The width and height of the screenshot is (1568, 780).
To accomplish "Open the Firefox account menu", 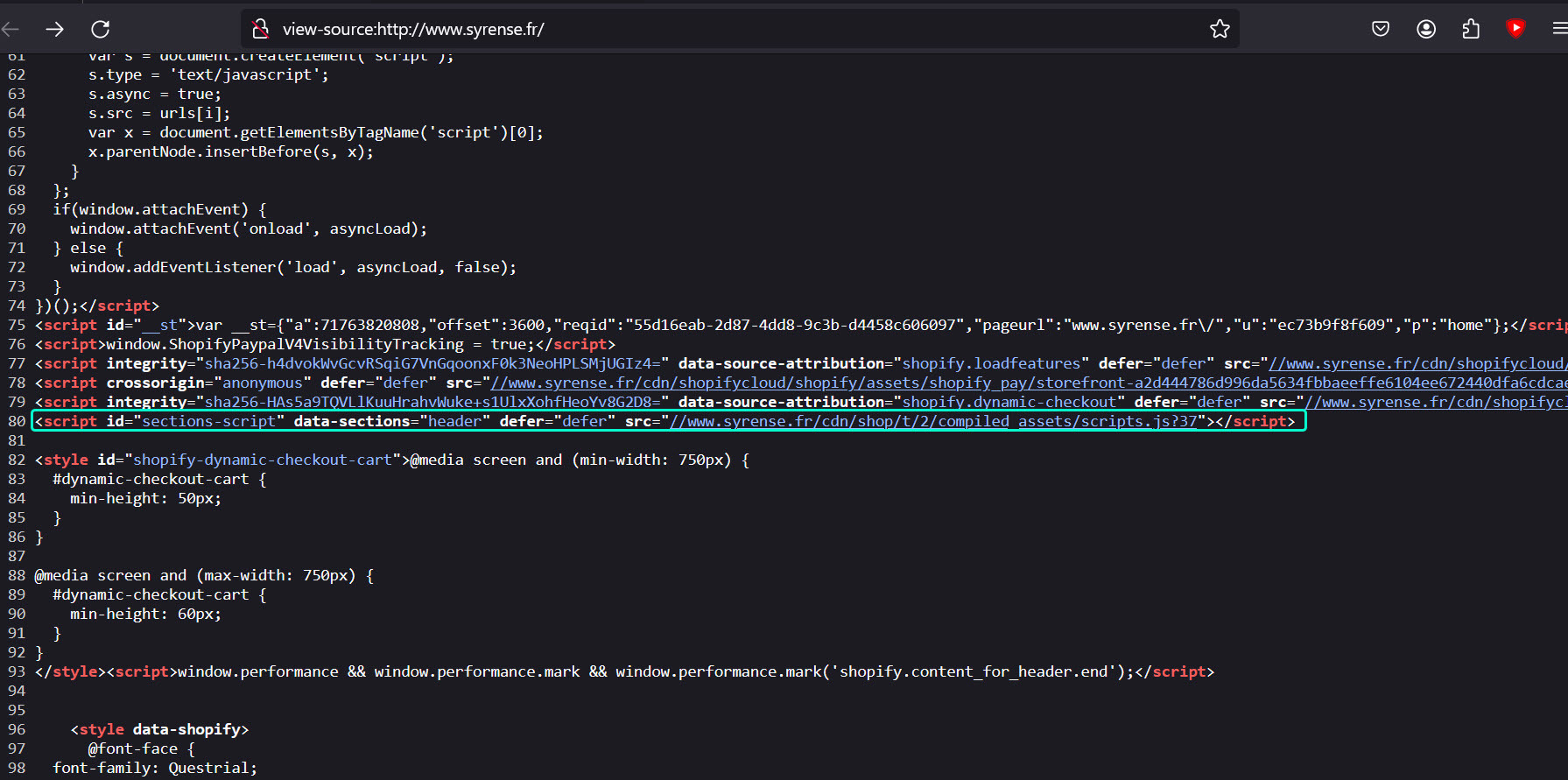I will click(x=1426, y=29).
